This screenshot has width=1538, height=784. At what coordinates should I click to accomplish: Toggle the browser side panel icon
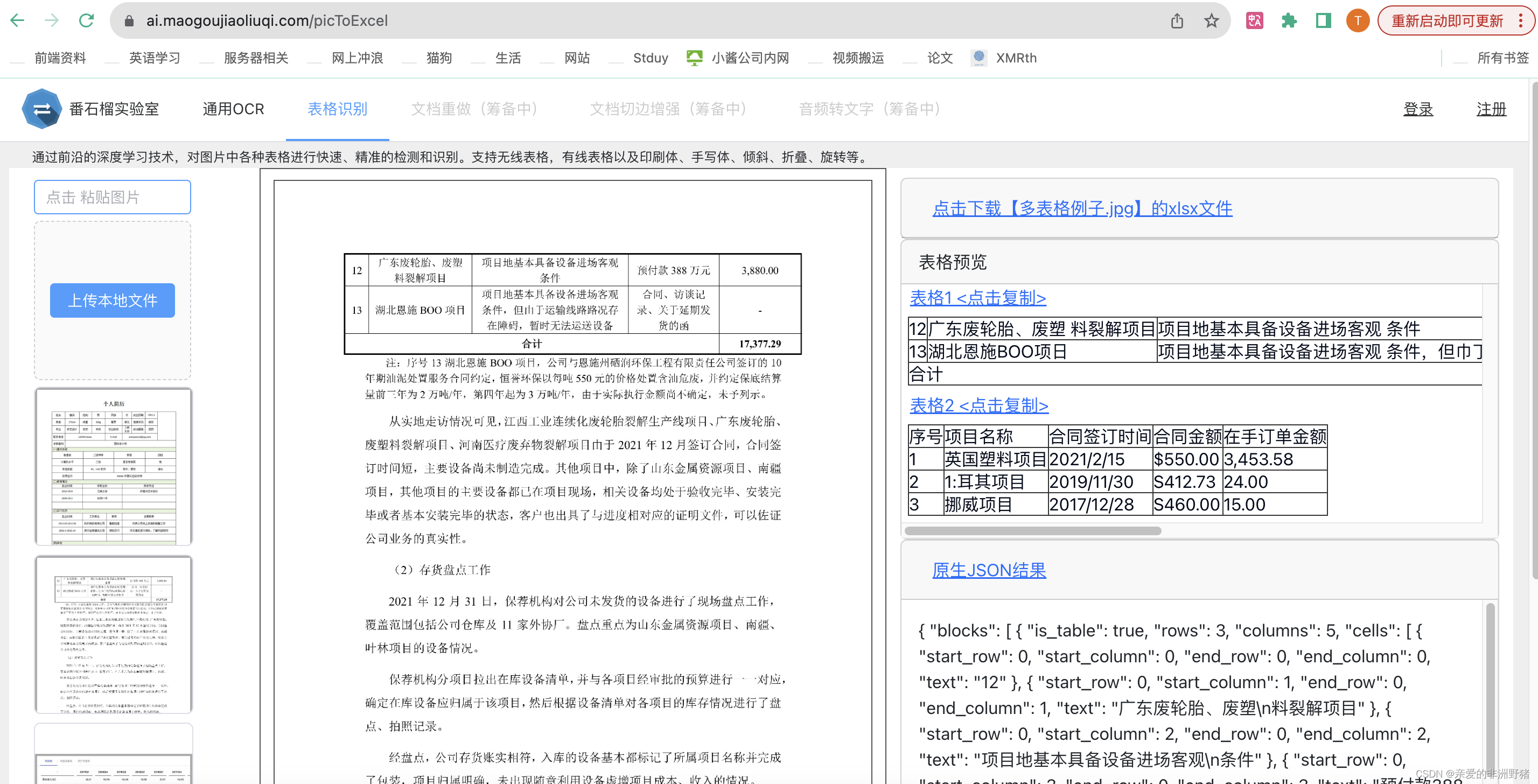click(x=1323, y=21)
